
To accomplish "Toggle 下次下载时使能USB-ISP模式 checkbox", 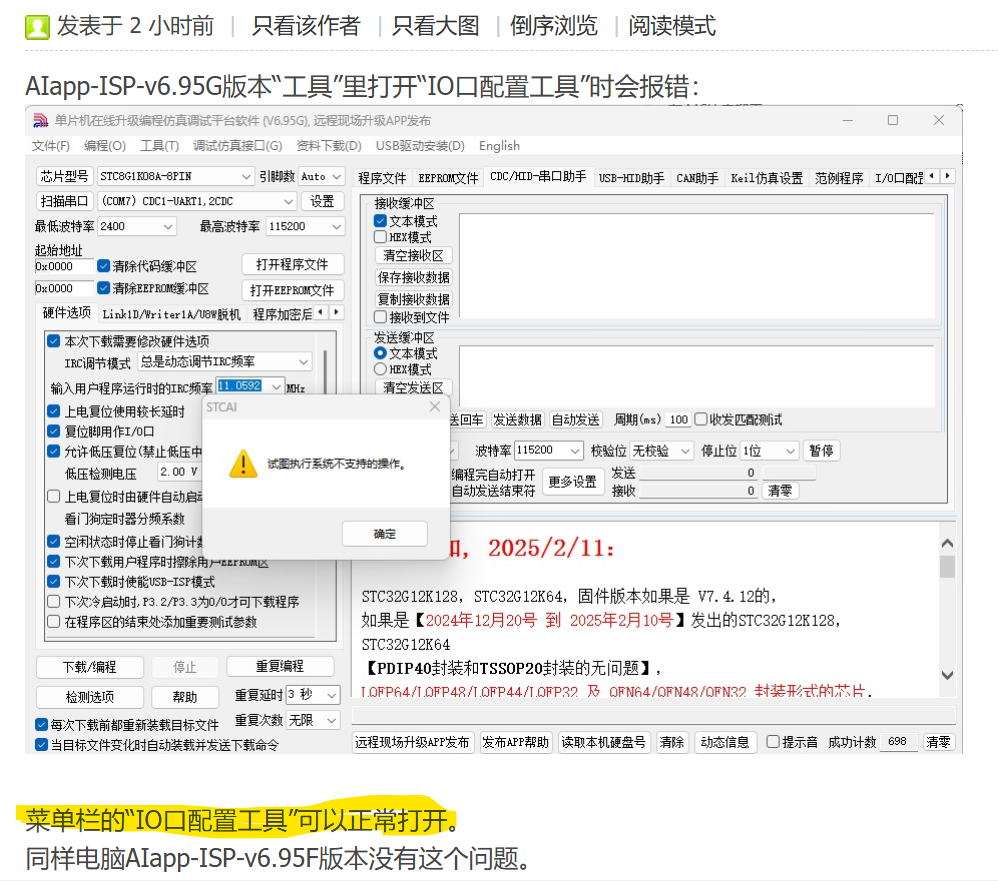I will click(54, 581).
